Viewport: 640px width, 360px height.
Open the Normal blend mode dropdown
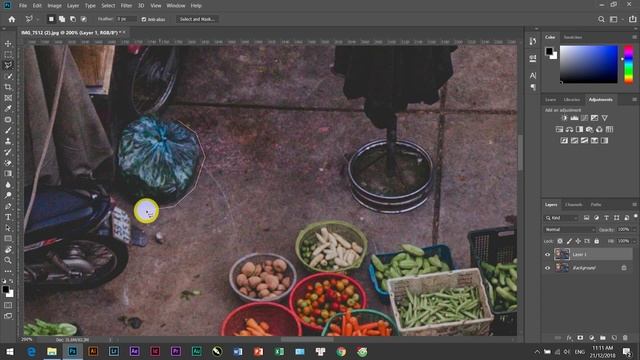[x=569, y=229]
